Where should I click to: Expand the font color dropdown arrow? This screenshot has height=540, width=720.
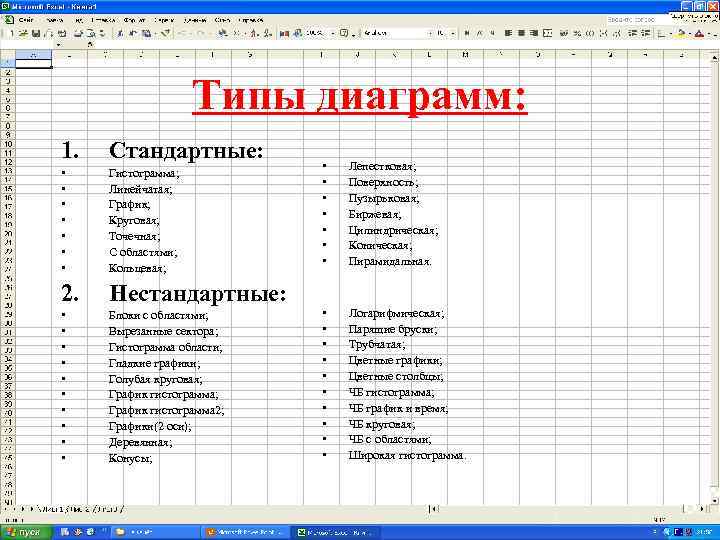709,34
